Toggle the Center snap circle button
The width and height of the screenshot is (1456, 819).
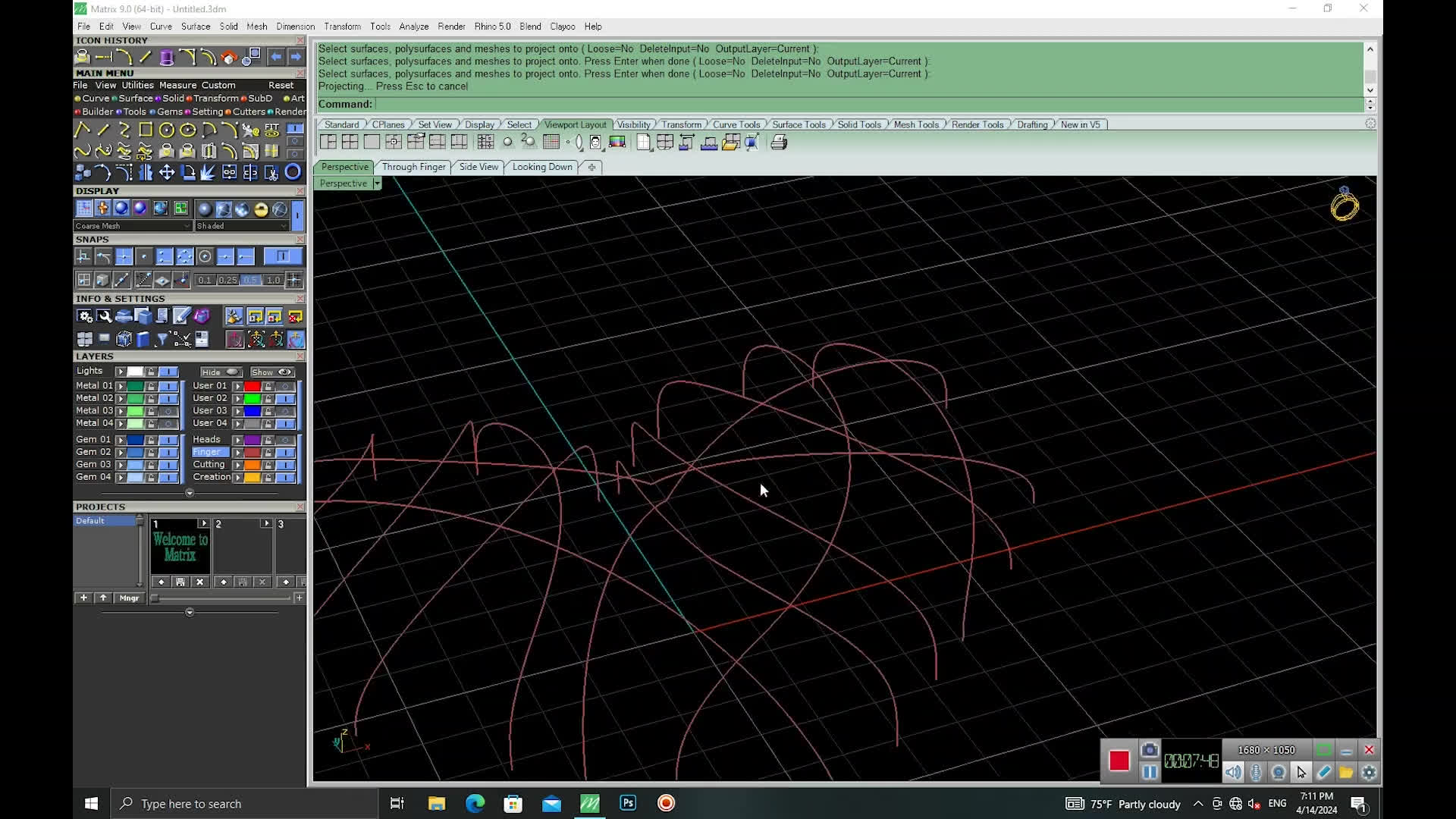point(205,257)
